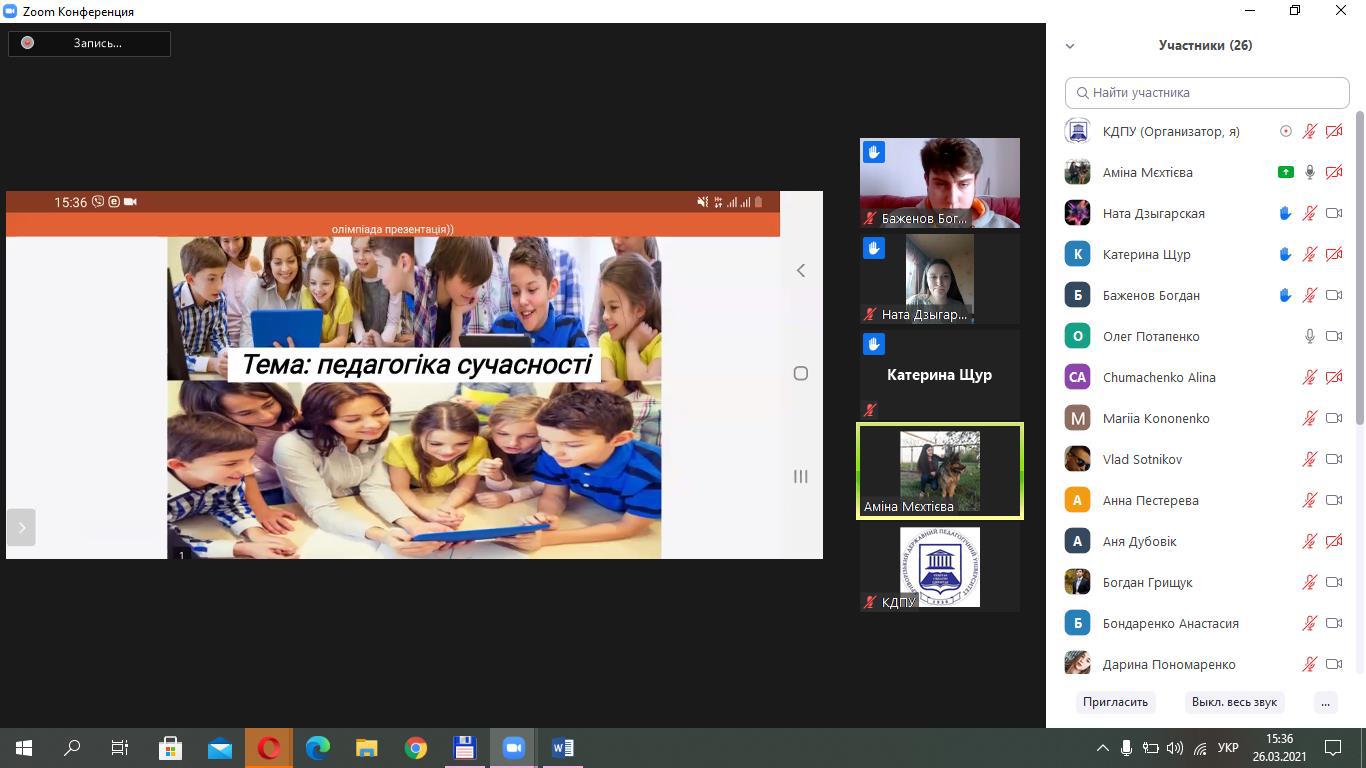Open Windows Start menu
The image size is (1366, 768).
(x=24, y=747)
